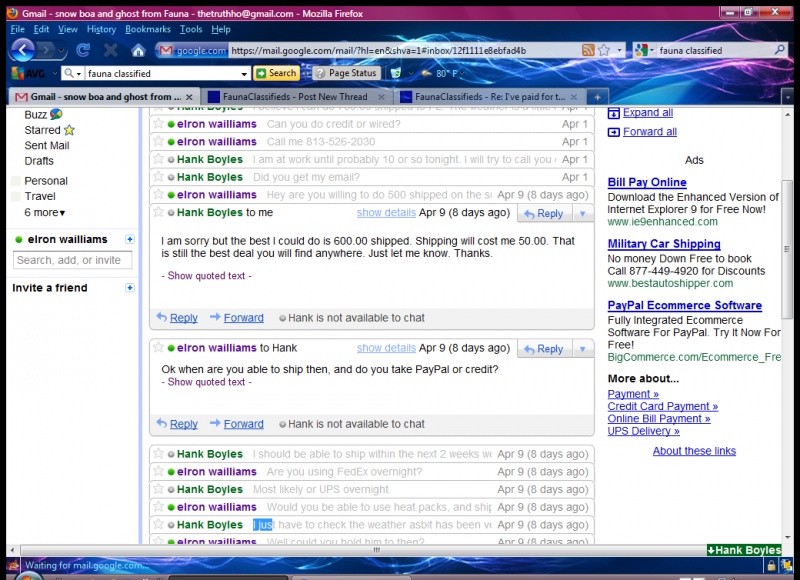Open Sent Mail folder

pyautogui.click(x=46, y=145)
